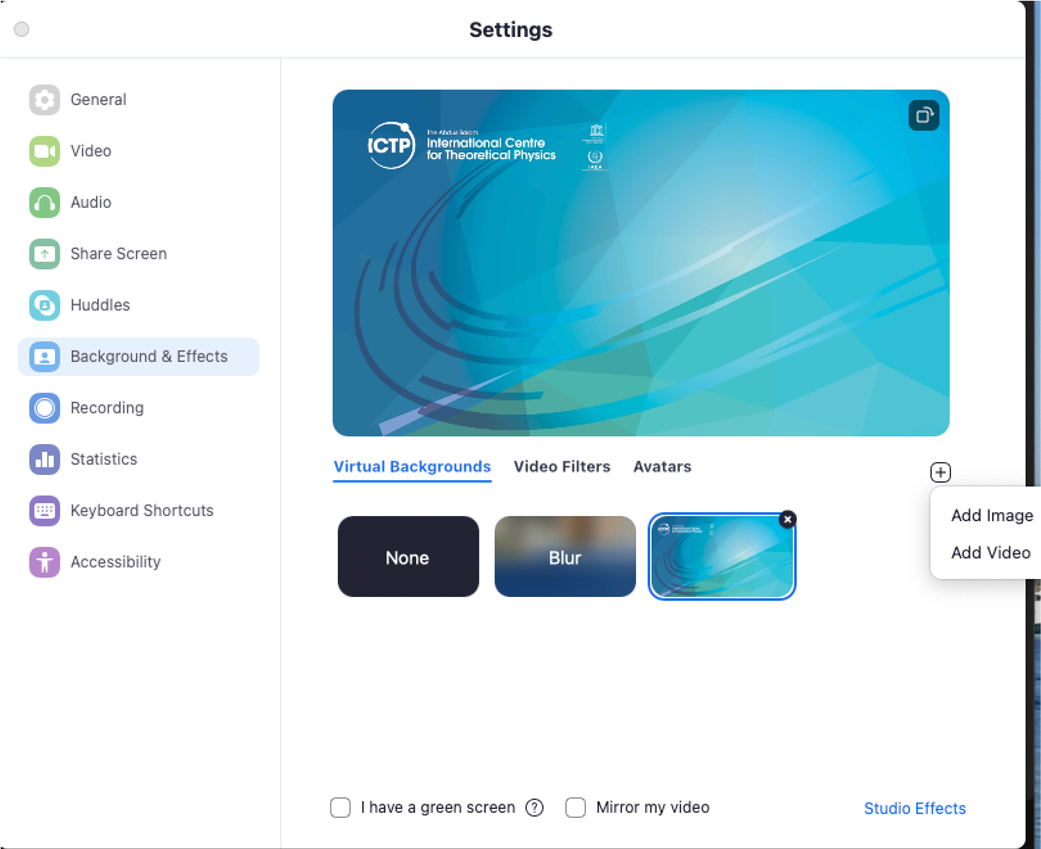Open General settings gear icon

tap(44, 100)
